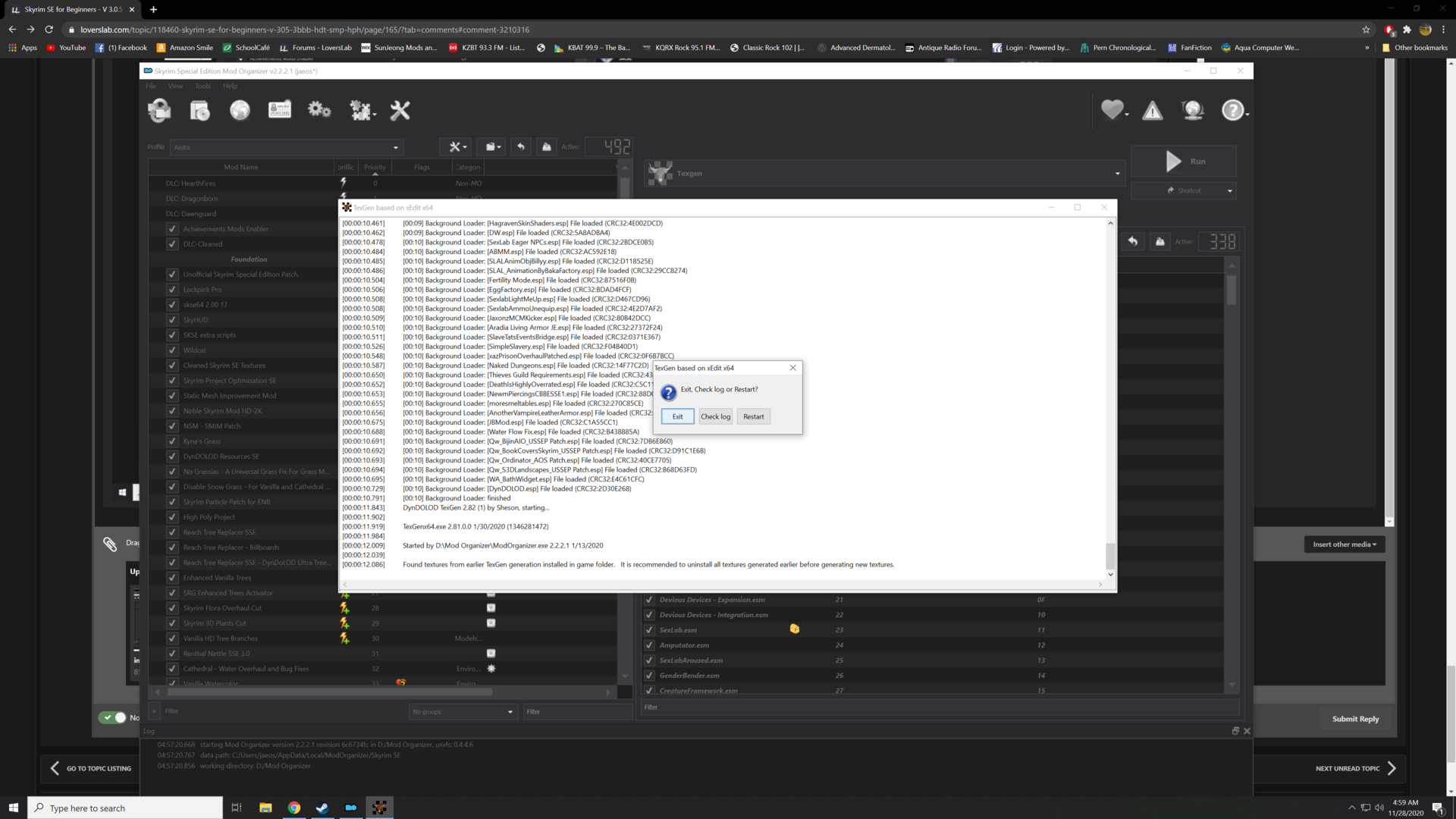Toggle the SkyHUD mod checkbox
Screen dimensions: 1456x819
click(x=172, y=320)
